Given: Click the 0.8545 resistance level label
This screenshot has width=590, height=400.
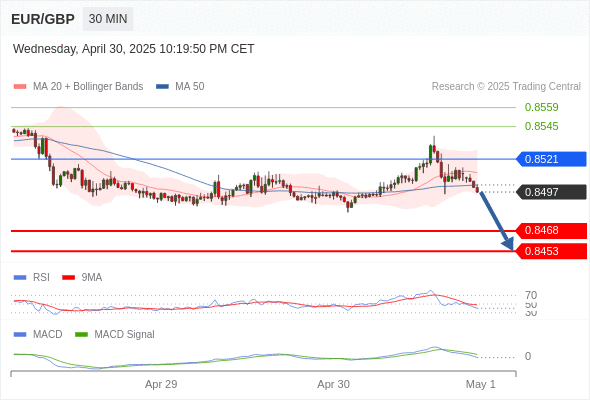Looking at the screenshot, I should click(x=541, y=126).
